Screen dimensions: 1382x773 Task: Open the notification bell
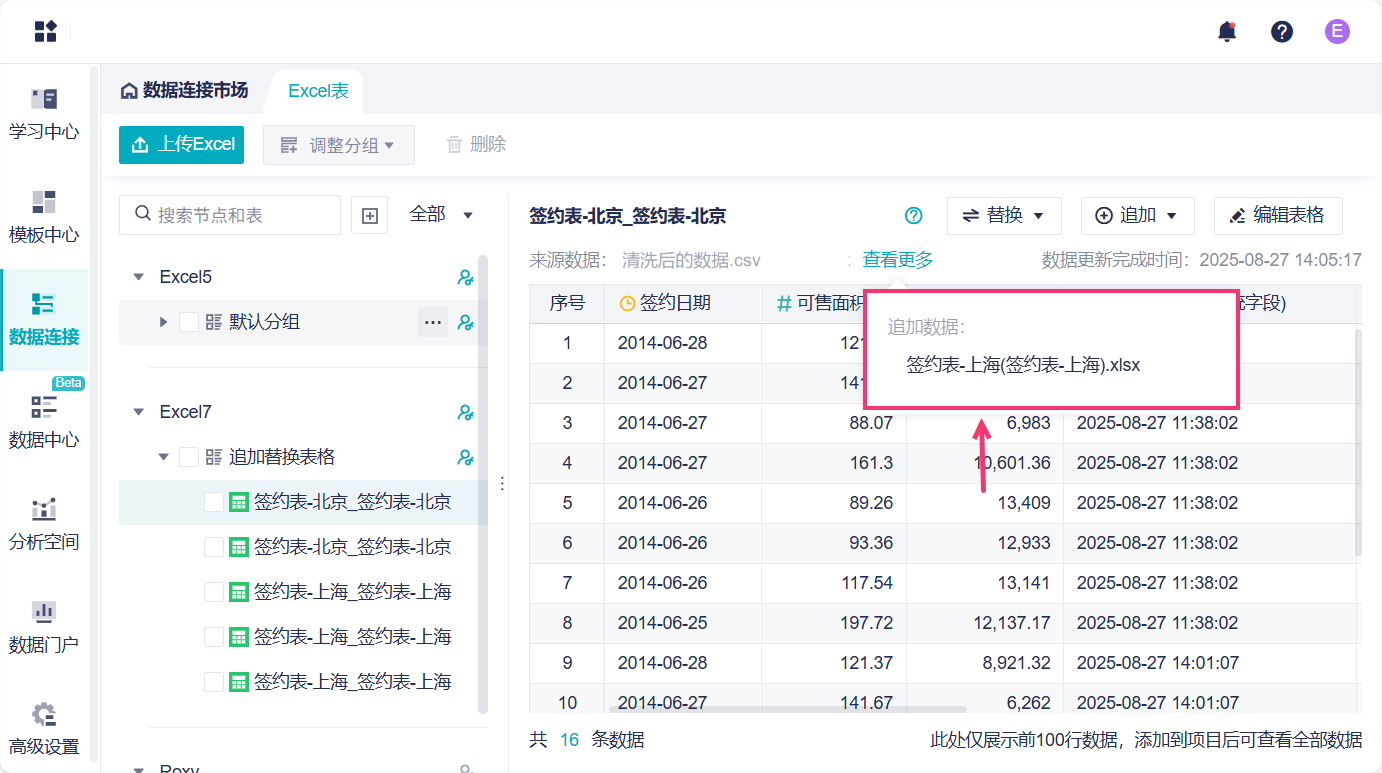coord(1227,31)
